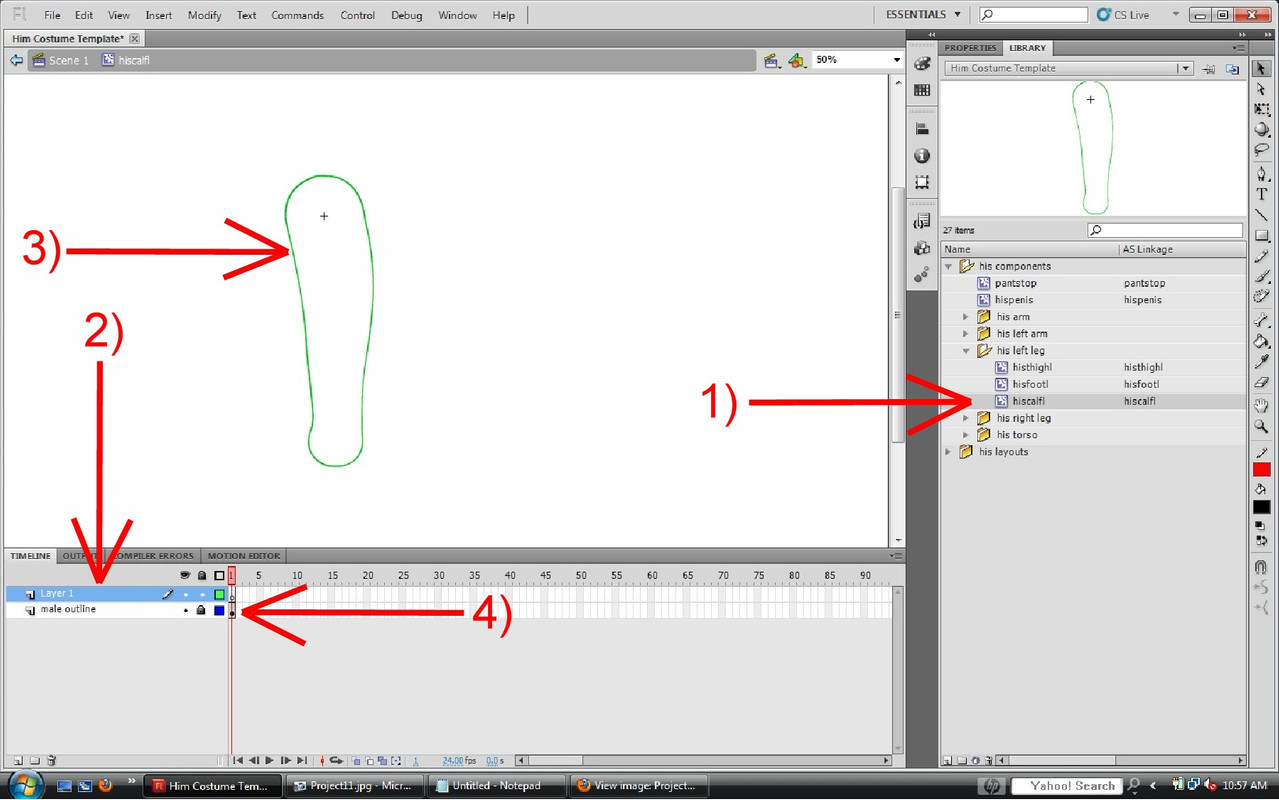Screen dimensions: 1279x800
Task: Open the Info panel icon
Action: (922, 156)
